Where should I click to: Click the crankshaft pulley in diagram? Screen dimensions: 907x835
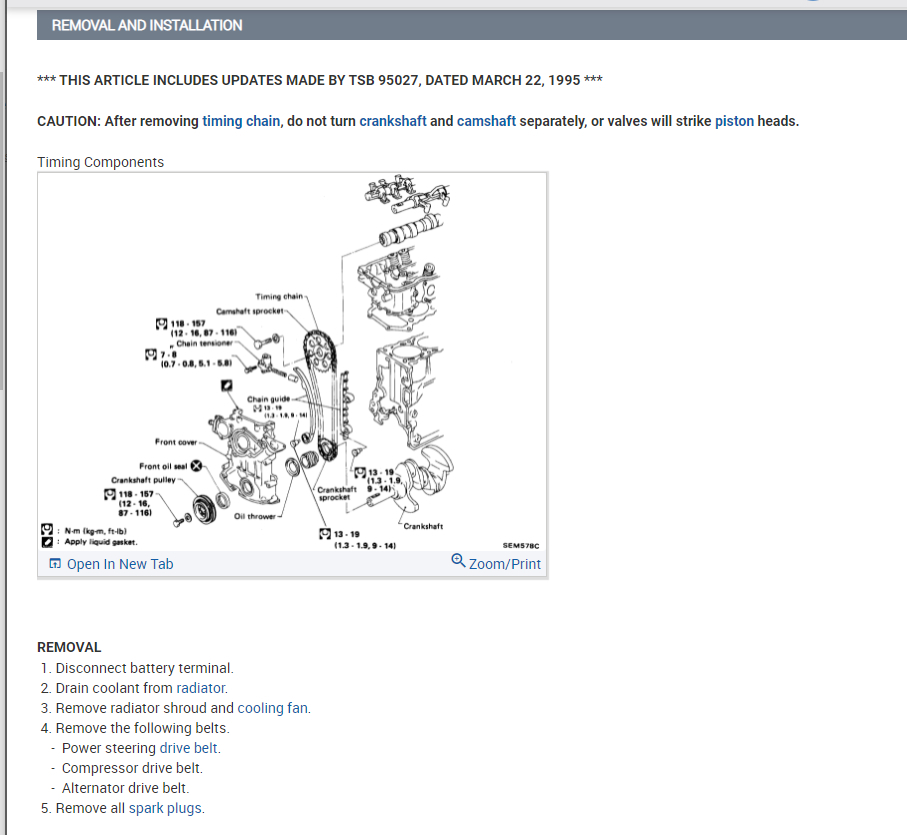(204, 510)
